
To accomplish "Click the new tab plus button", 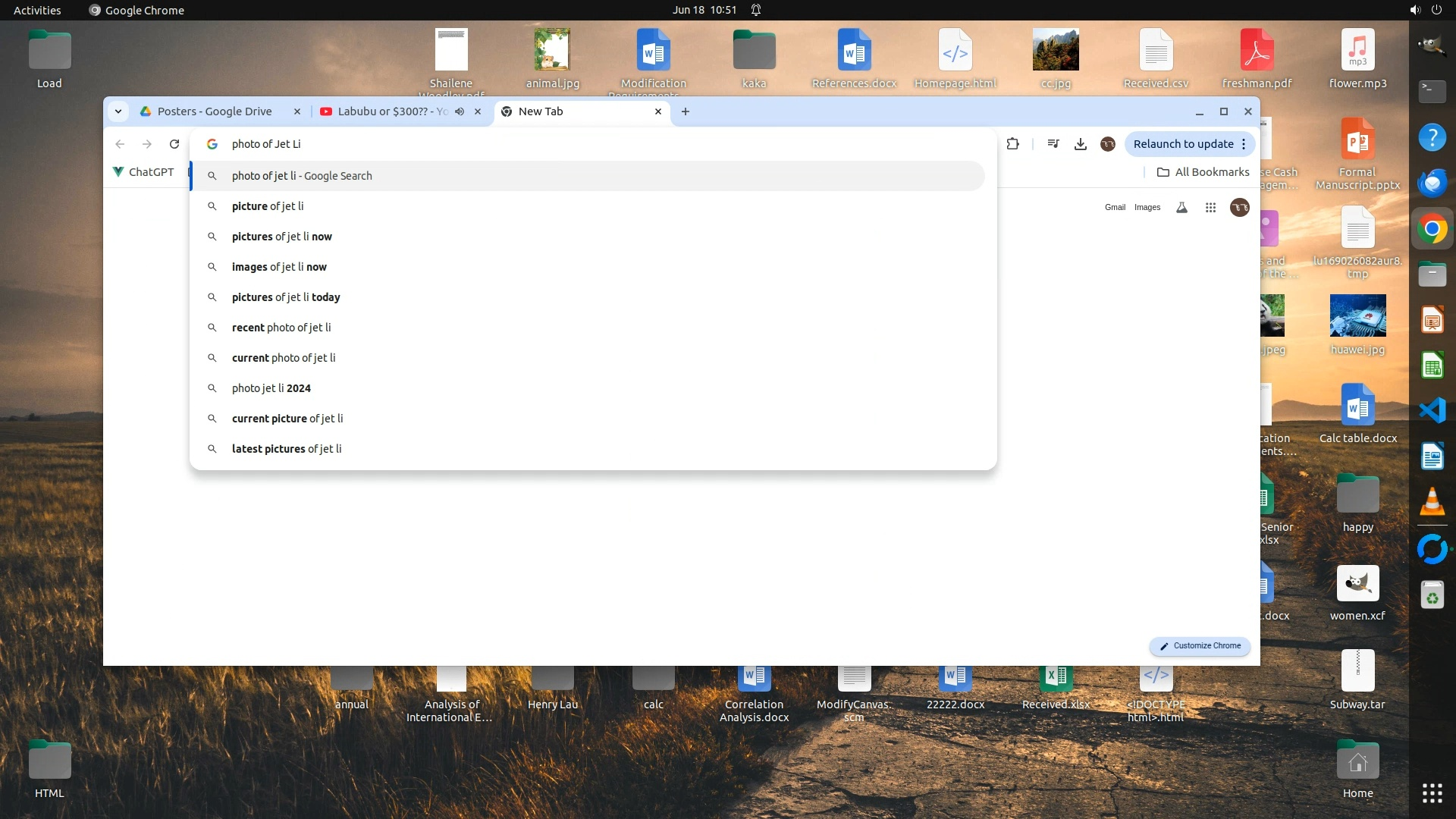I will click(686, 111).
